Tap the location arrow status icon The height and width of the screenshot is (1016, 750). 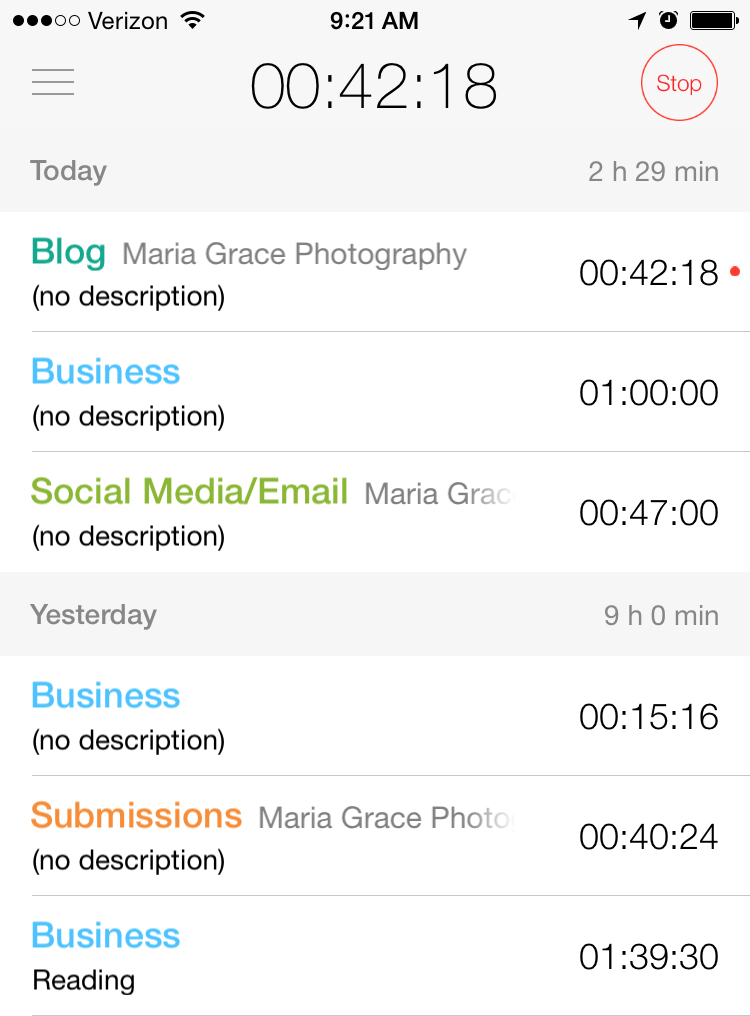point(637,21)
